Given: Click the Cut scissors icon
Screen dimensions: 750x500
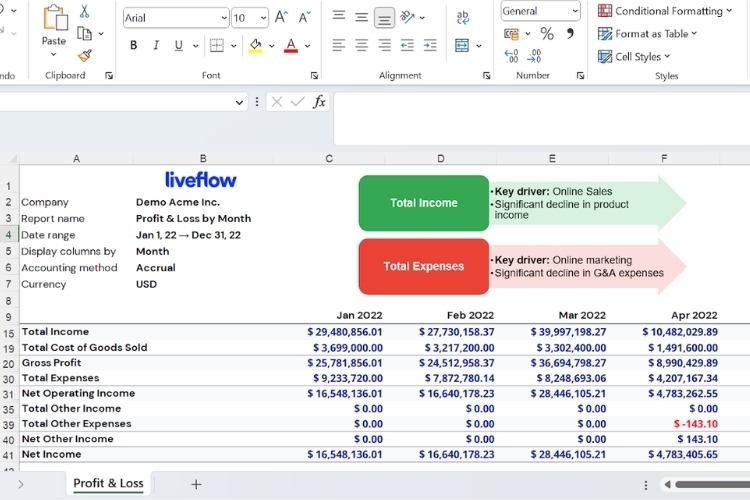Looking at the screenshot, I should point(84,11).
